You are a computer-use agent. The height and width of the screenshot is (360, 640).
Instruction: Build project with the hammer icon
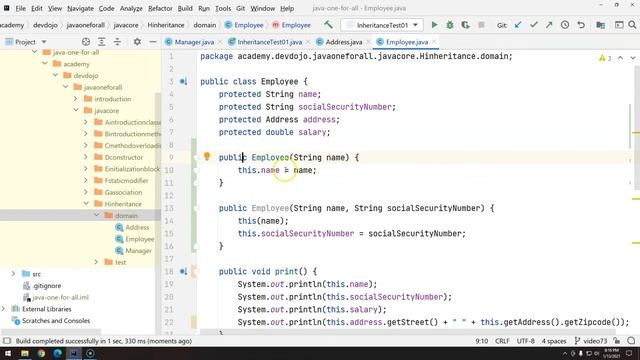pyautogui.click(x=328, y=25)
